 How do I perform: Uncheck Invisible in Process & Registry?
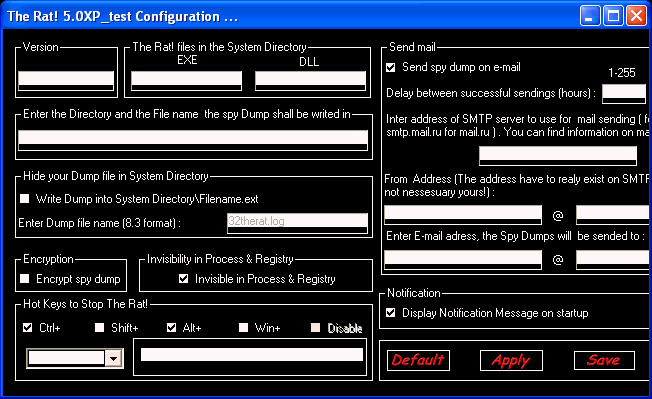click(x=183, y=278)
